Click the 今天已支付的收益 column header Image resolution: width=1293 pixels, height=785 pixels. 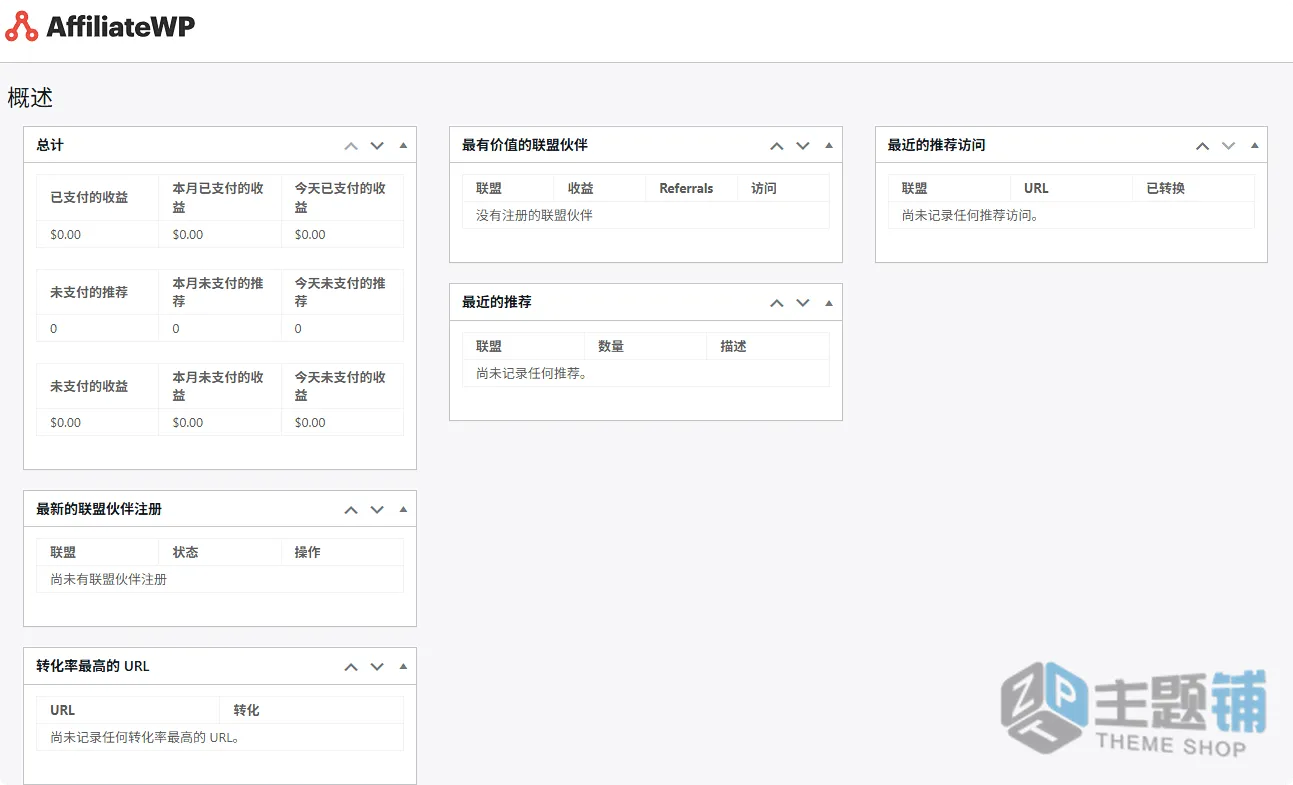click(x=340, y=197)
